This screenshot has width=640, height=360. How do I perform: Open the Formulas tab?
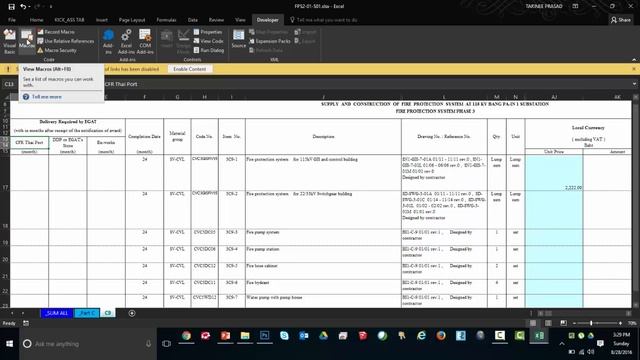point(166,20)
